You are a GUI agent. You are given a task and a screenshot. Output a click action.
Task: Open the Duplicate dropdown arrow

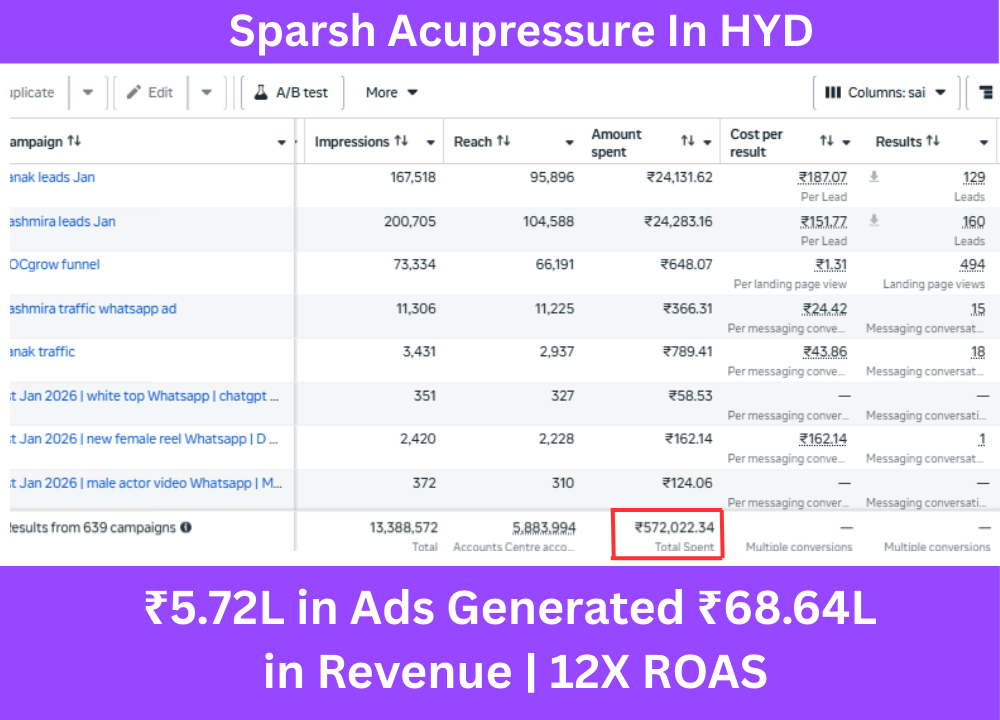[88, 92]
